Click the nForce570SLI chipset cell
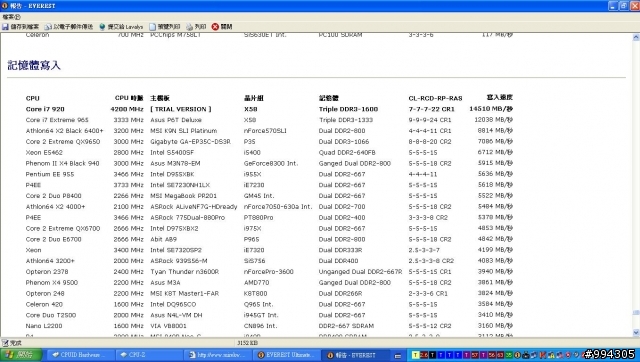This screenshot has width=640, height=362. point(265,131)
